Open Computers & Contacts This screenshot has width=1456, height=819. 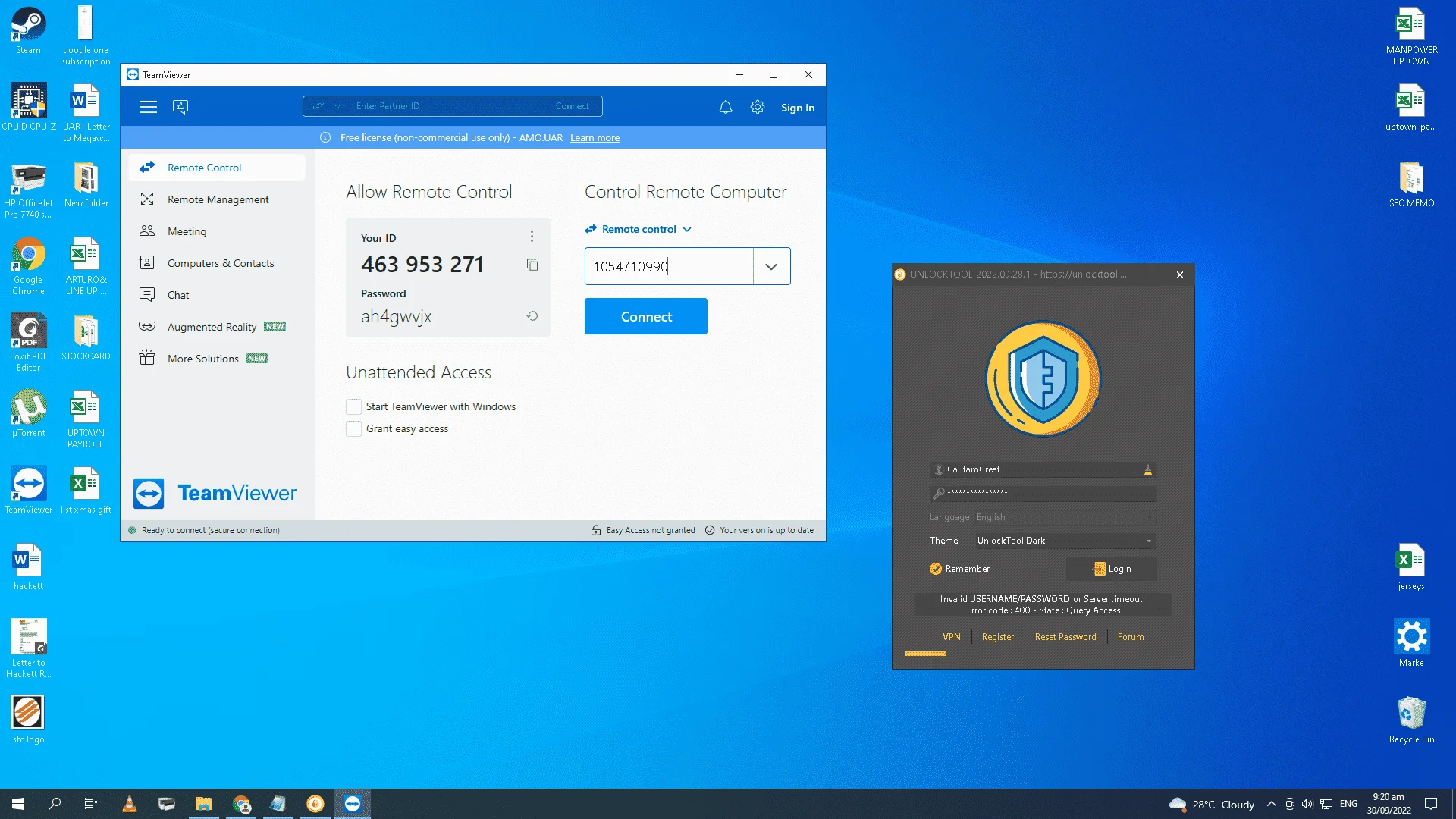coord(217,263)
